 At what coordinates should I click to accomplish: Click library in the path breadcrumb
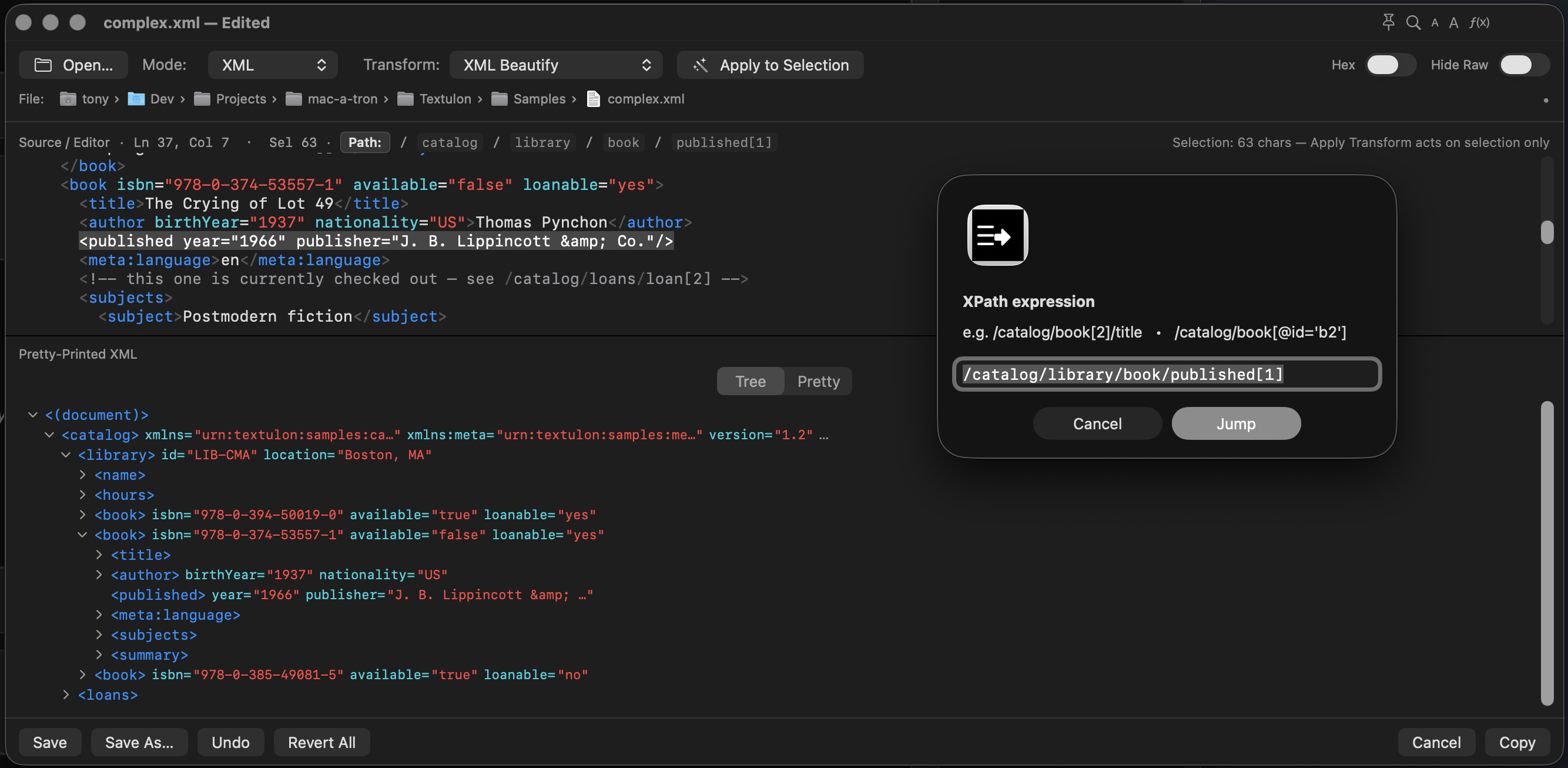point(542,142)
